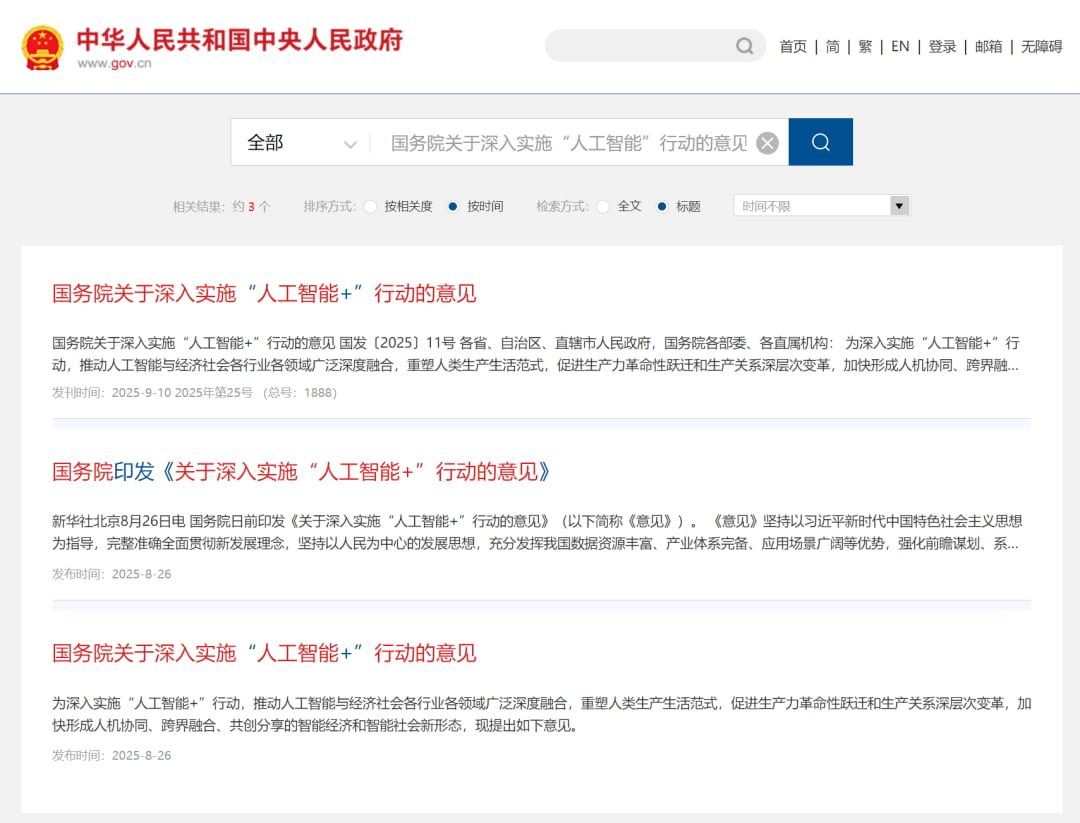Open the 国务院印发 search result
This screenshot has width=1080, height=823.
click(301, 472)
